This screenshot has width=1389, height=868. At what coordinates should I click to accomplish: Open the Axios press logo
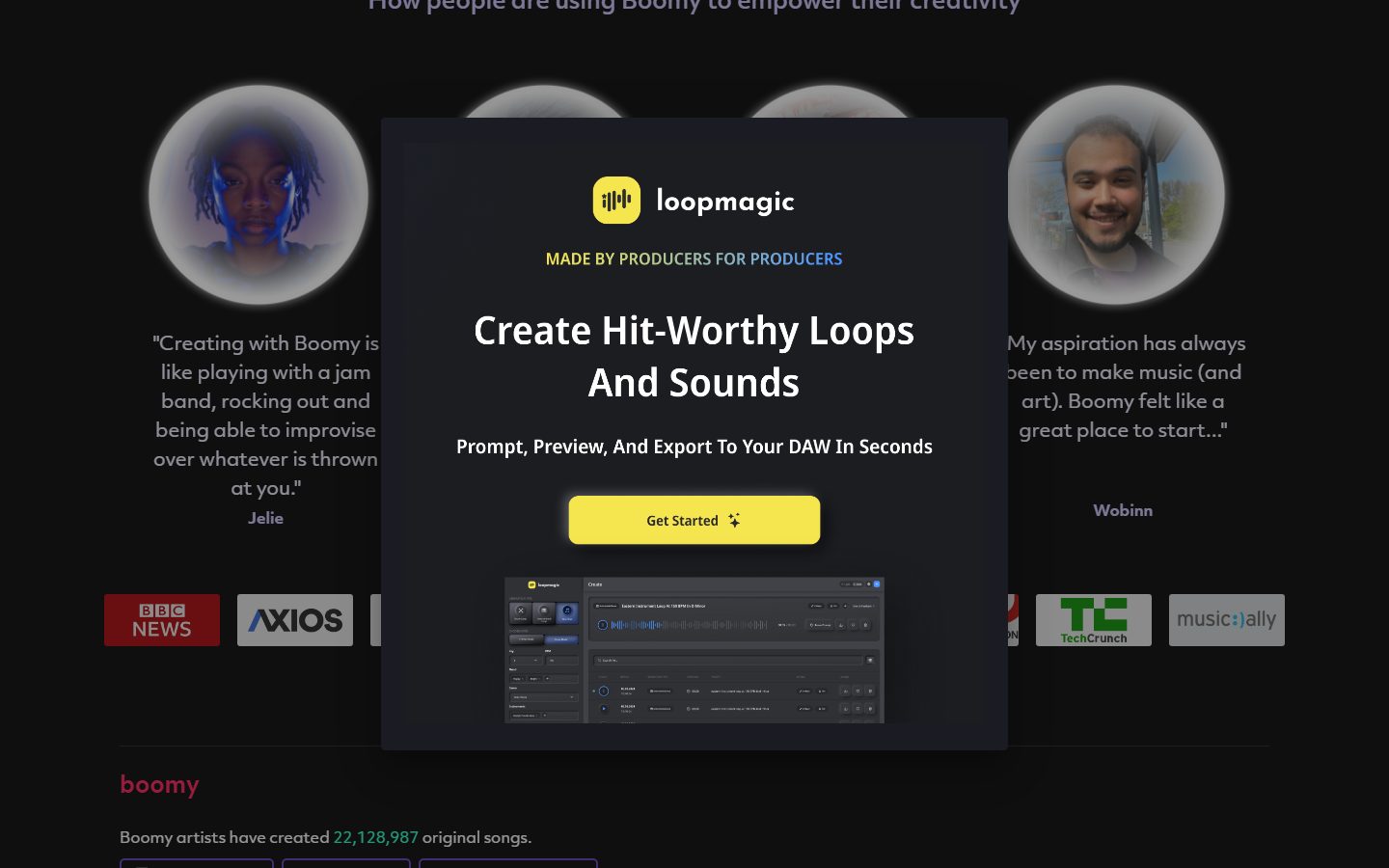[295, 620]
